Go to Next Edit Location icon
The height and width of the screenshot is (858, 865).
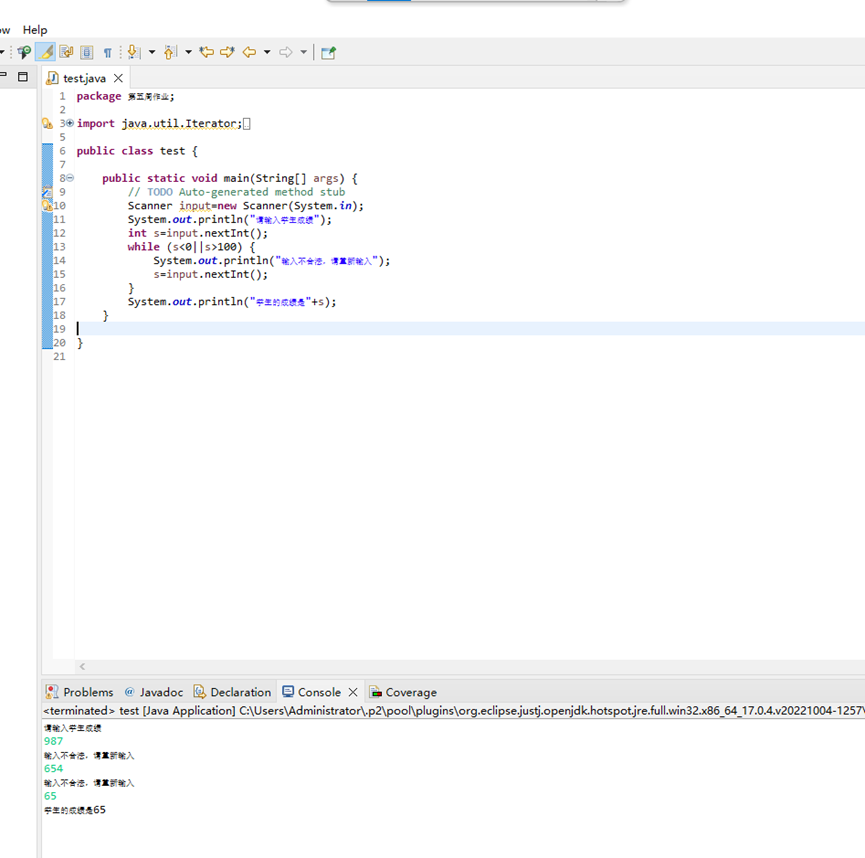click(x=227, y=52)
